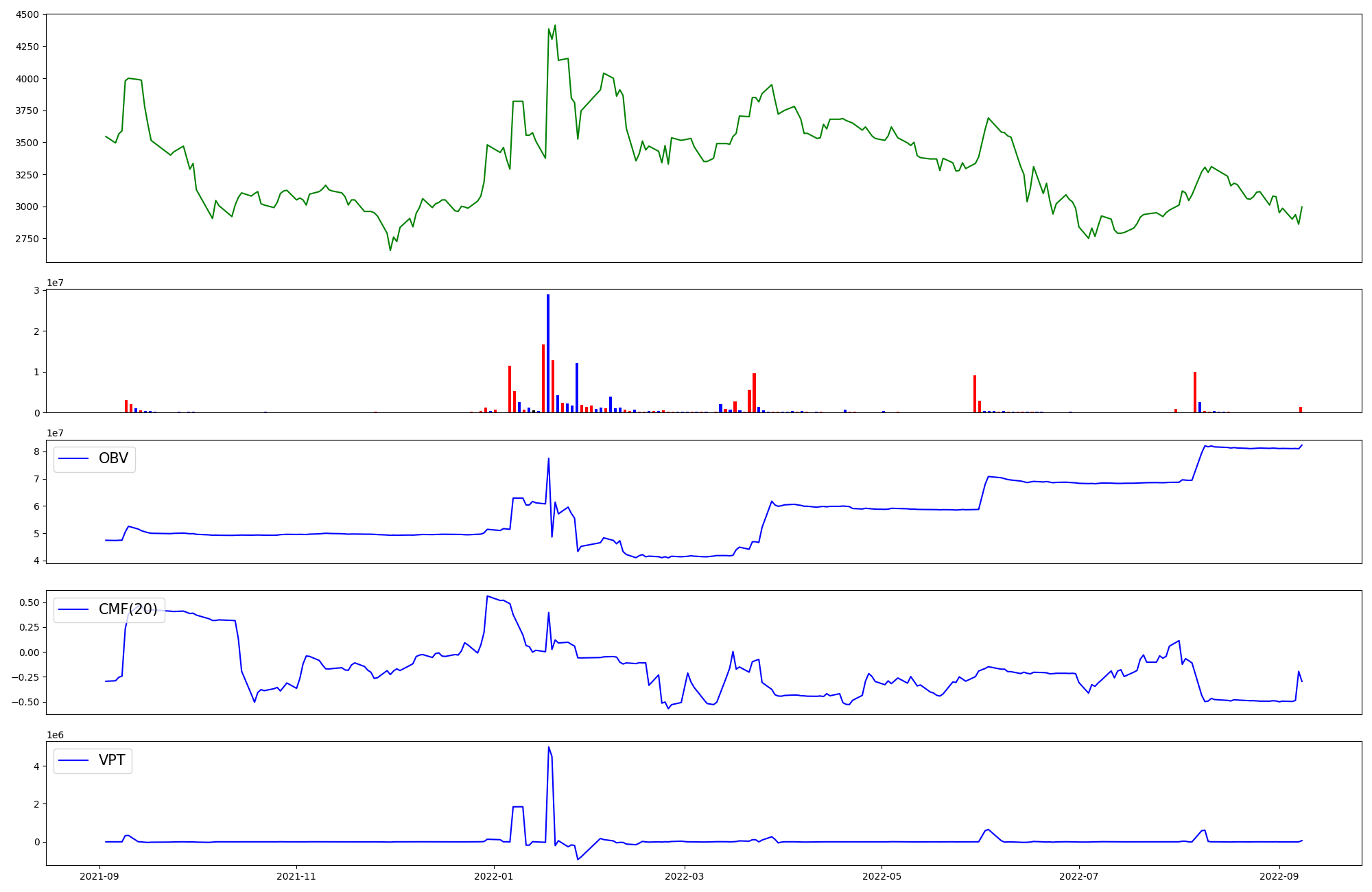This screenshot has width=1372, height=892.
Task: Click the 2022-03 x-axis date label
Action: tap(684, 876)
